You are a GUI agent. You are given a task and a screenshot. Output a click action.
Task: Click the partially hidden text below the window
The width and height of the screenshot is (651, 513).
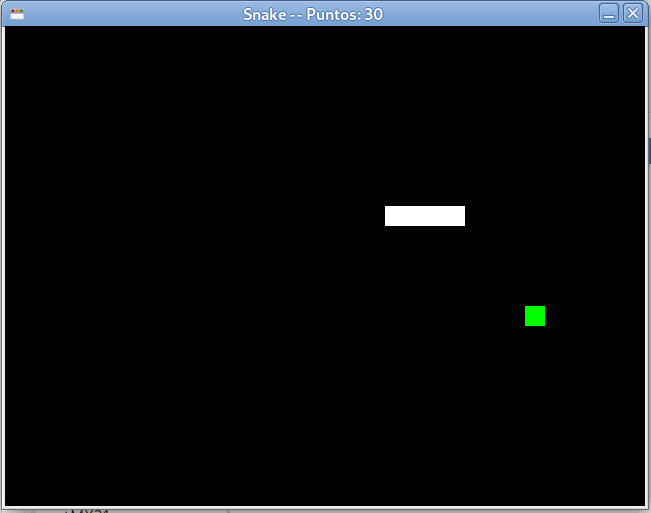click(x=88, y=511)
